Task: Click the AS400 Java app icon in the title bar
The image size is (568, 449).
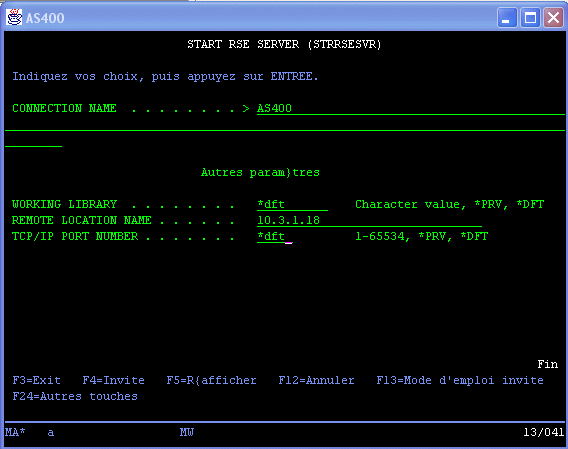Action: [14, 17]
